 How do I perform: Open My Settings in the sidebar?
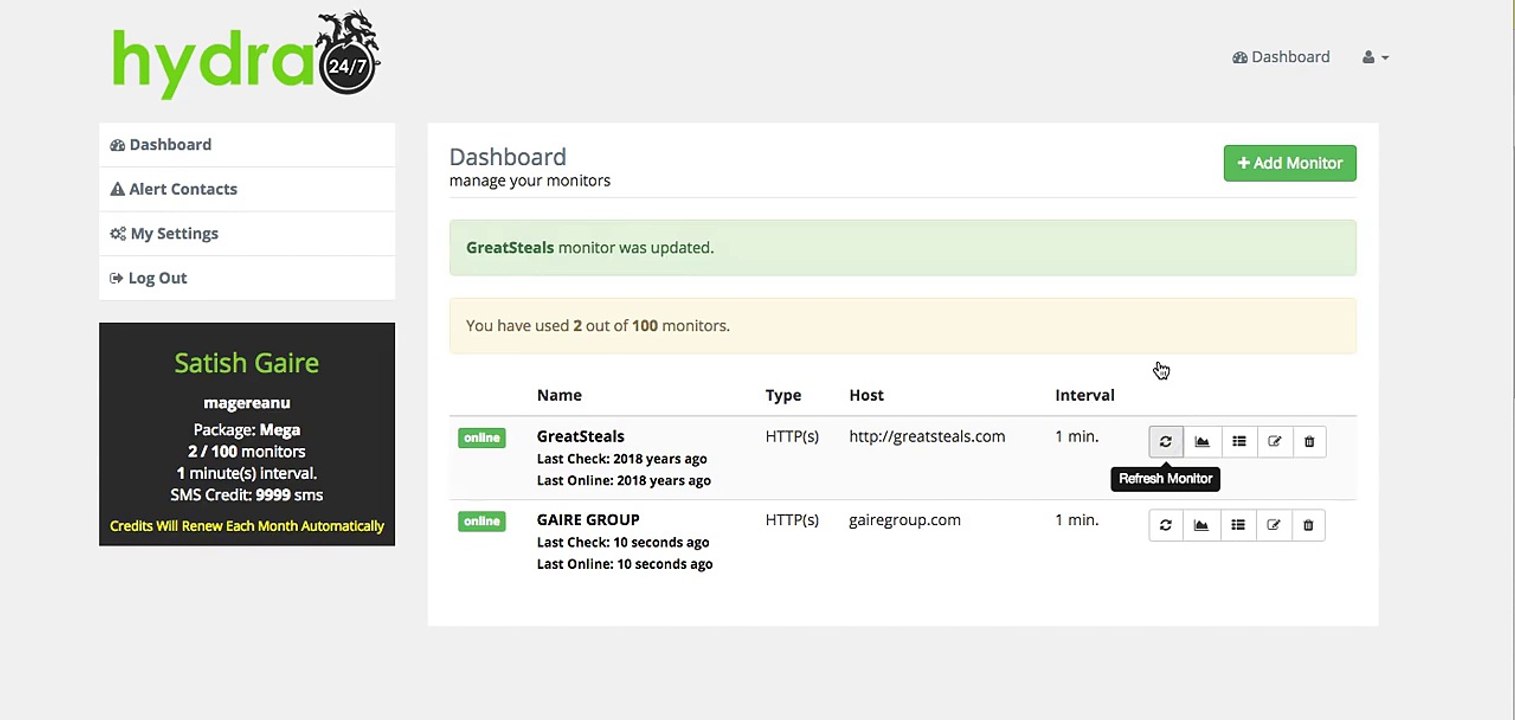click(247, 234)
